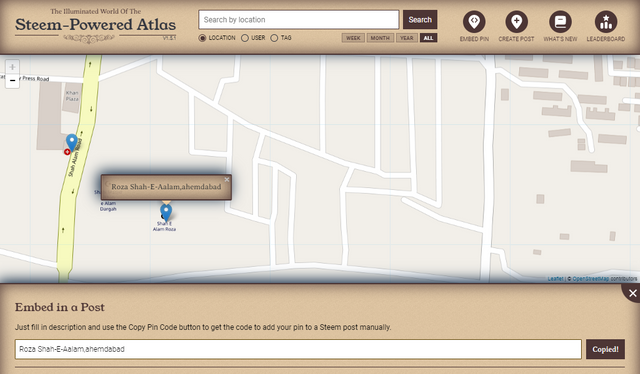Click the pin description input field

(x=298, y=349)
